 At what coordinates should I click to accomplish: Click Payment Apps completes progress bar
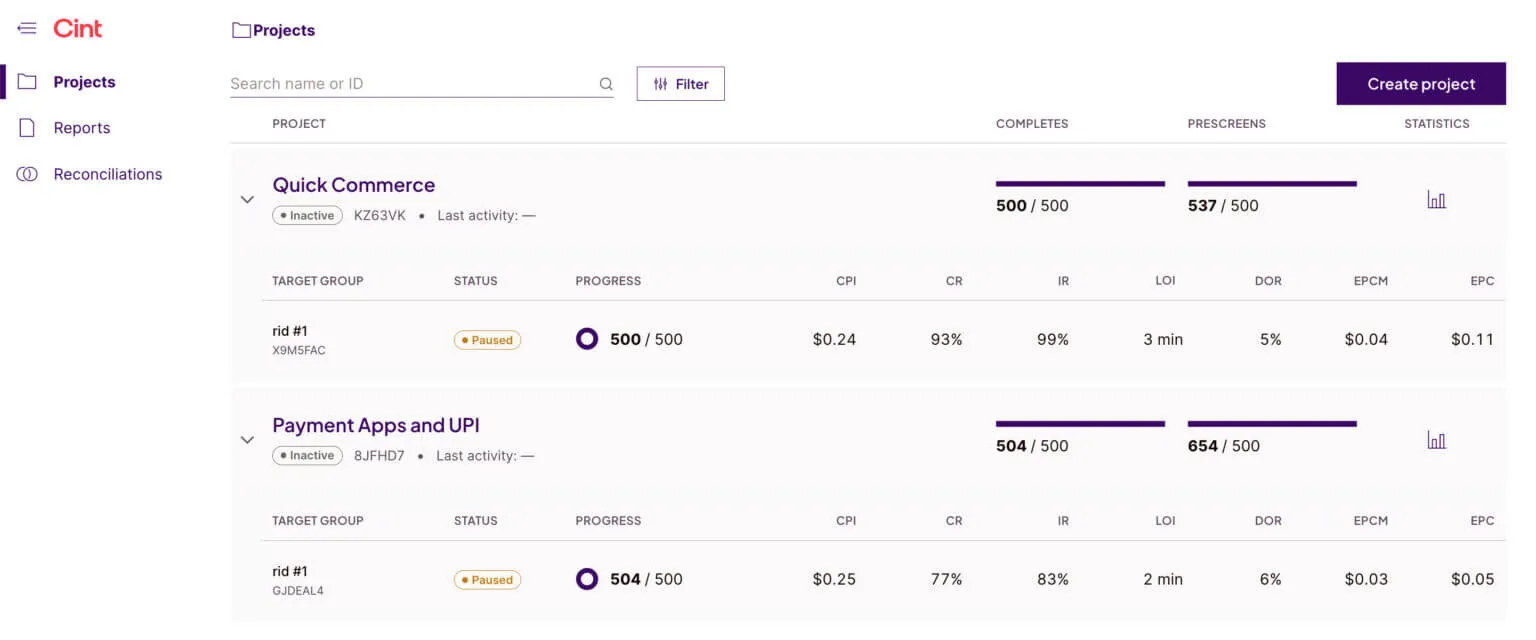(1080, 424)
